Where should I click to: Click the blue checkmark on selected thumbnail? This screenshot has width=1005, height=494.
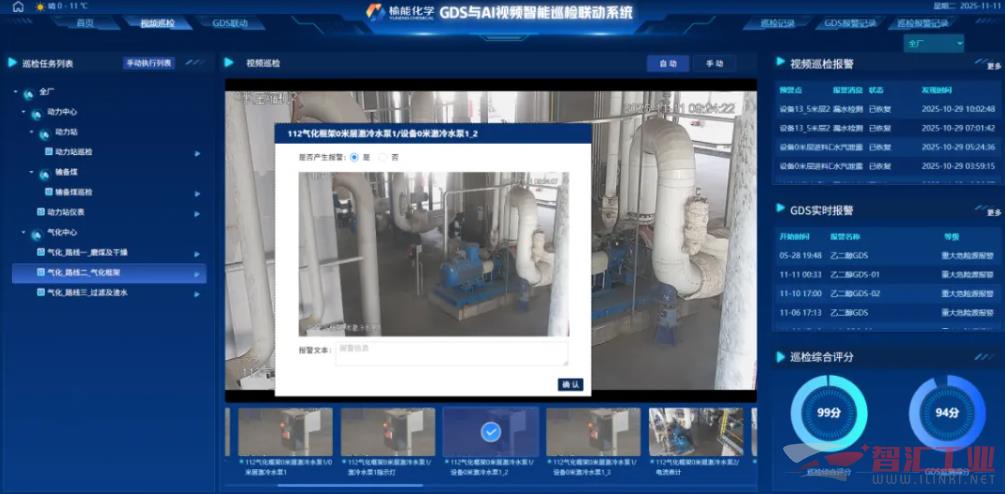pyautogui.click(x=490, y=432)
